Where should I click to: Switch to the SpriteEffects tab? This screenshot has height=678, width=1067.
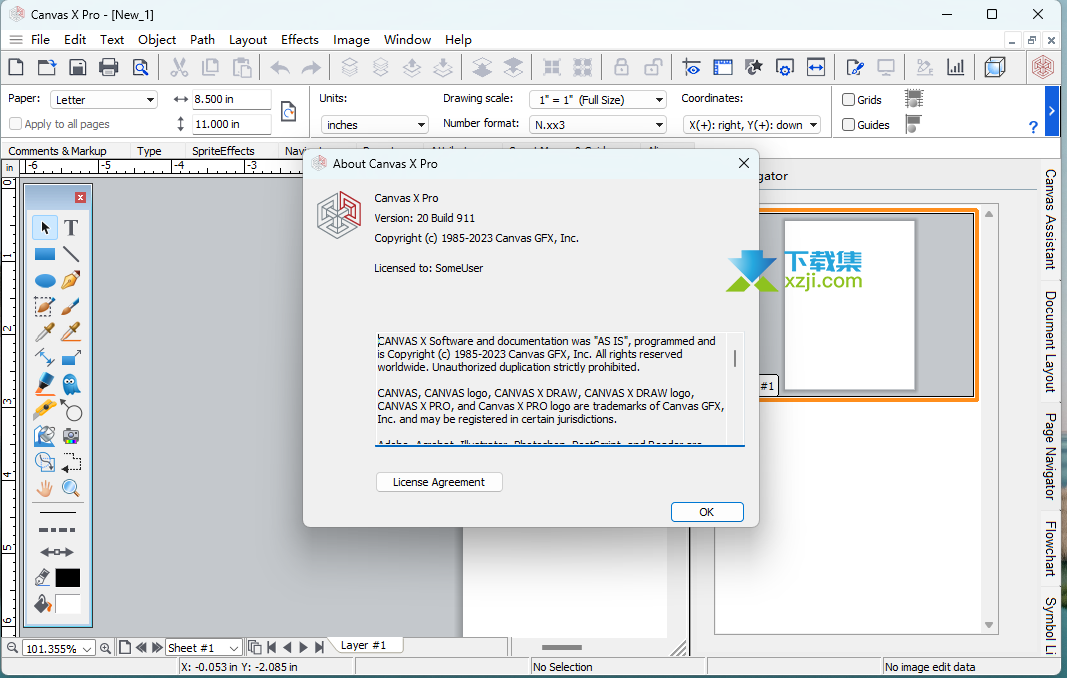click(223, 150)
